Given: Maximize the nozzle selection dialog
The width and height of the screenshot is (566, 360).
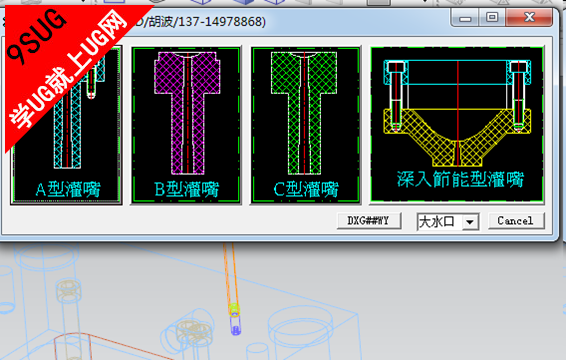Looking at the screenshot, I should (492, 17).
